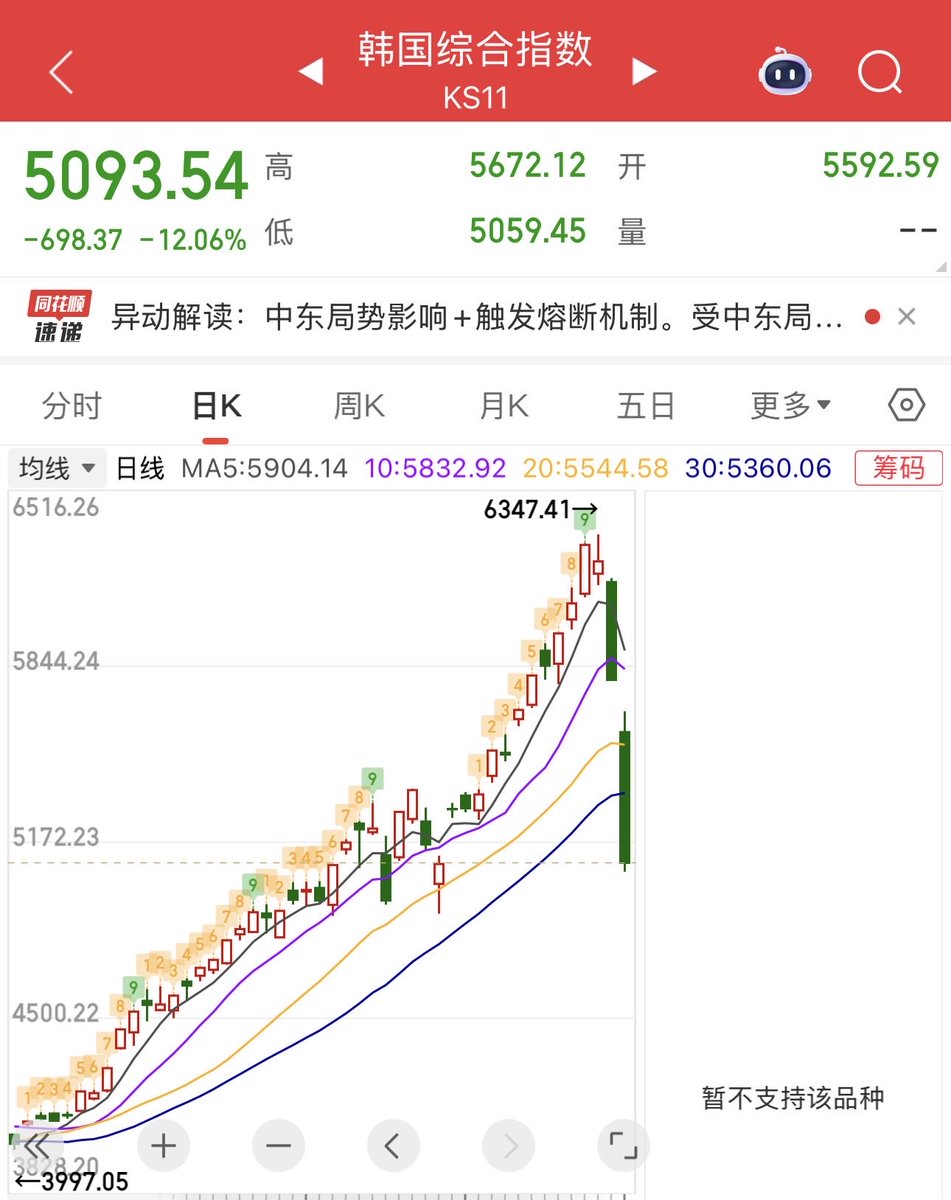This screenshot has height=1200, width=951.
Task: Tap the open value 5592.59
Action: (x=881, y=165)
